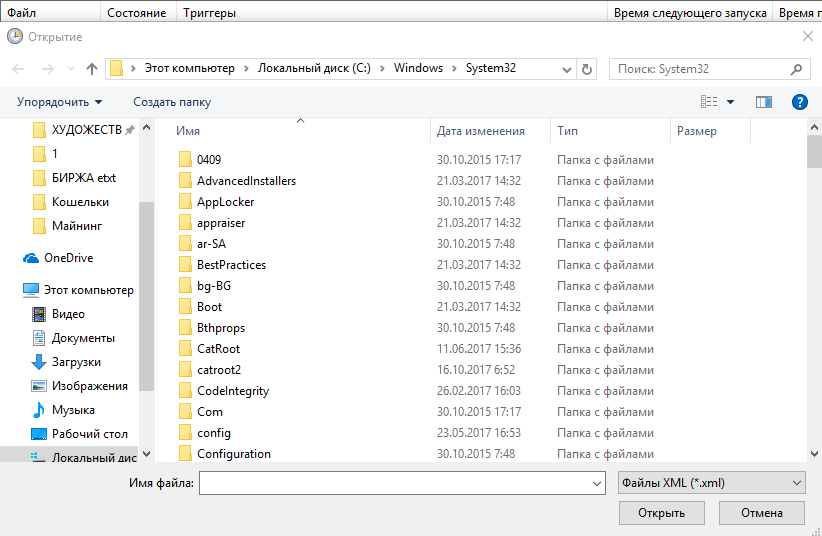The image size is (822, 536).
Task: Go forward using the forward arrow
Action: click(48, 69)
